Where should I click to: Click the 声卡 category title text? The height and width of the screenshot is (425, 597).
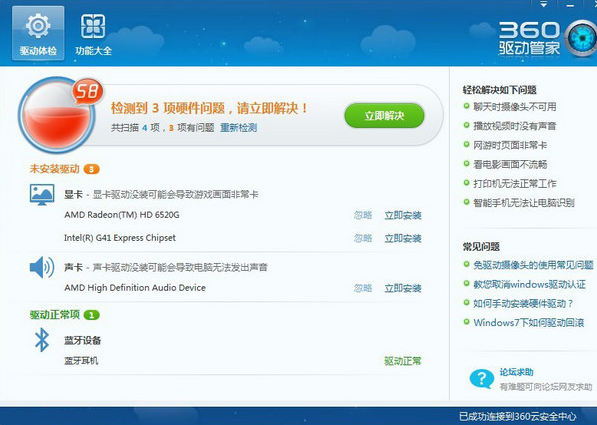[73, 267]
